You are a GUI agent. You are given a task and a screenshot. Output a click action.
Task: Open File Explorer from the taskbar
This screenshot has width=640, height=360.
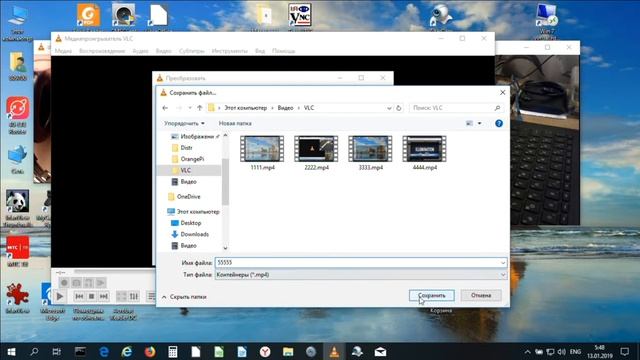(x=288, y=351)
